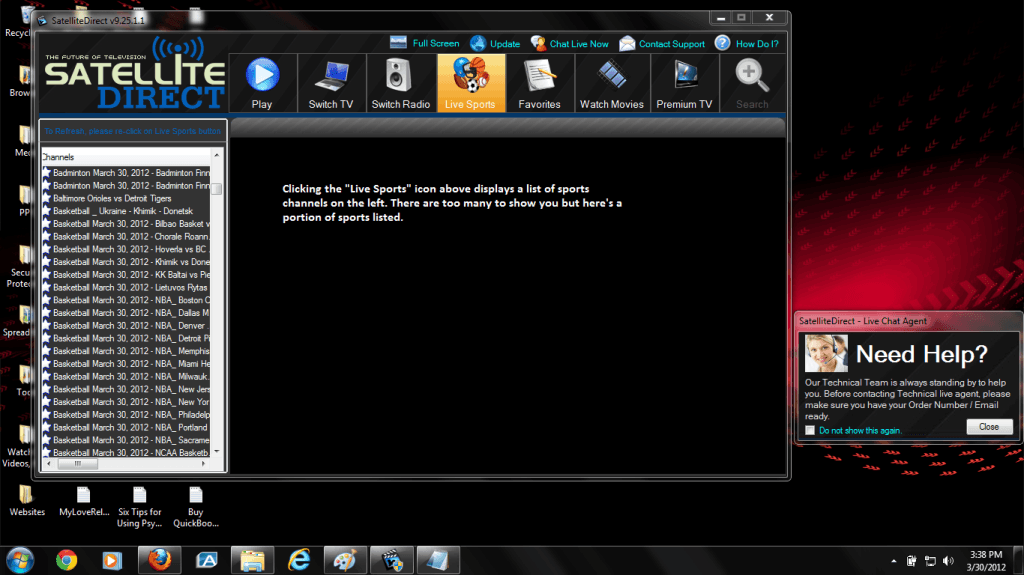Open Contact Support
Viewport: 1024px width, 575px height.
click(662, 44)
